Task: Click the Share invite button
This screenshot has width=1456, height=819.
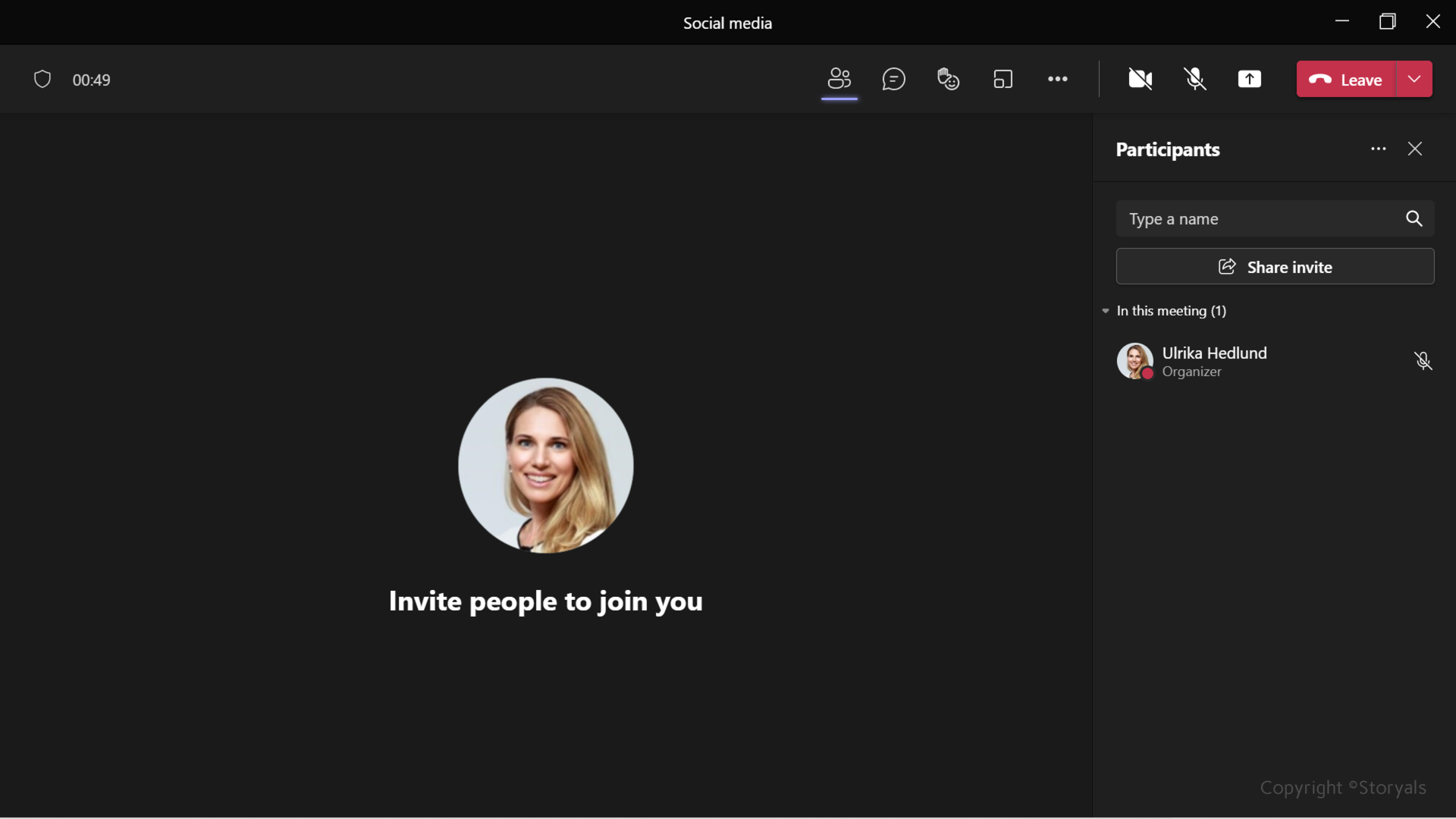Action: click(1275, 266)
